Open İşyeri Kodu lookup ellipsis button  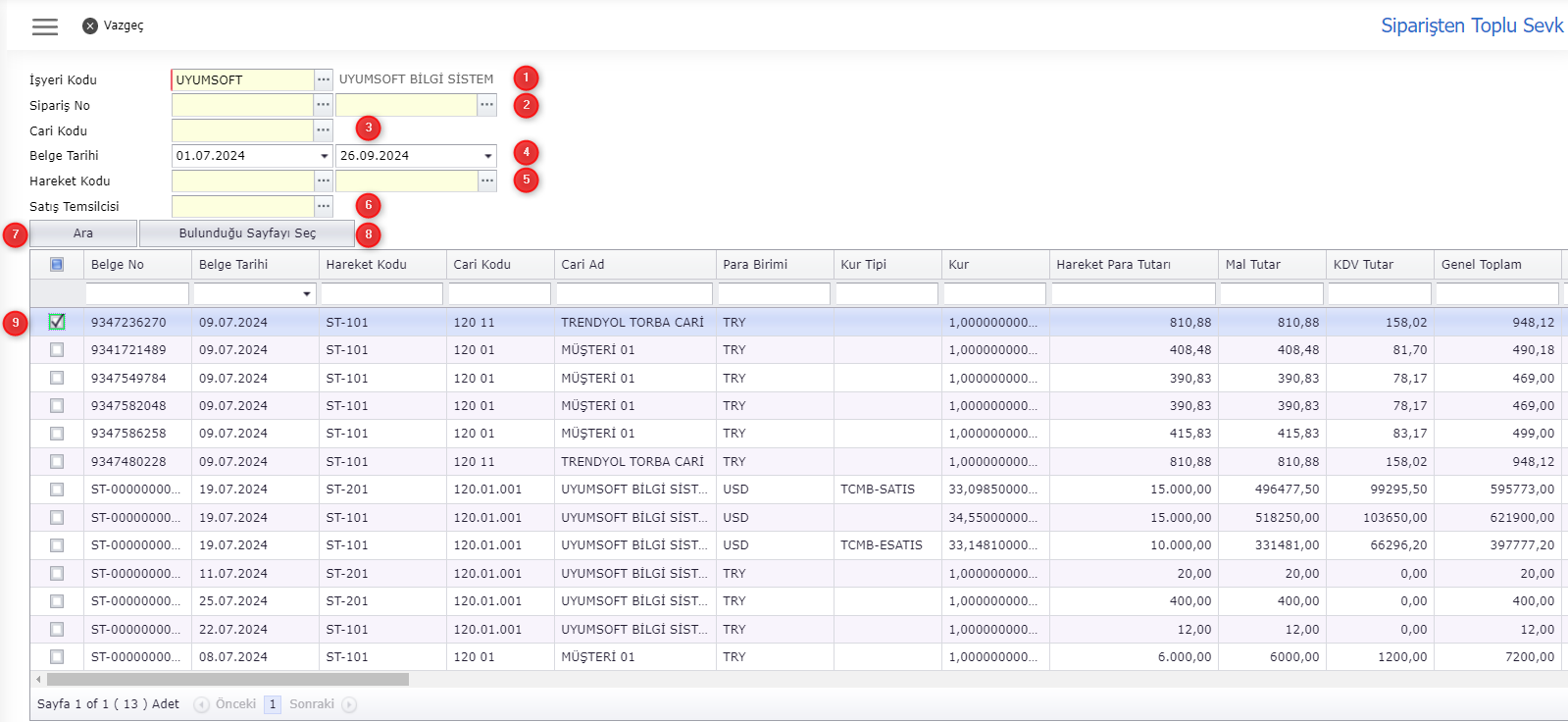tap(324, 79)
